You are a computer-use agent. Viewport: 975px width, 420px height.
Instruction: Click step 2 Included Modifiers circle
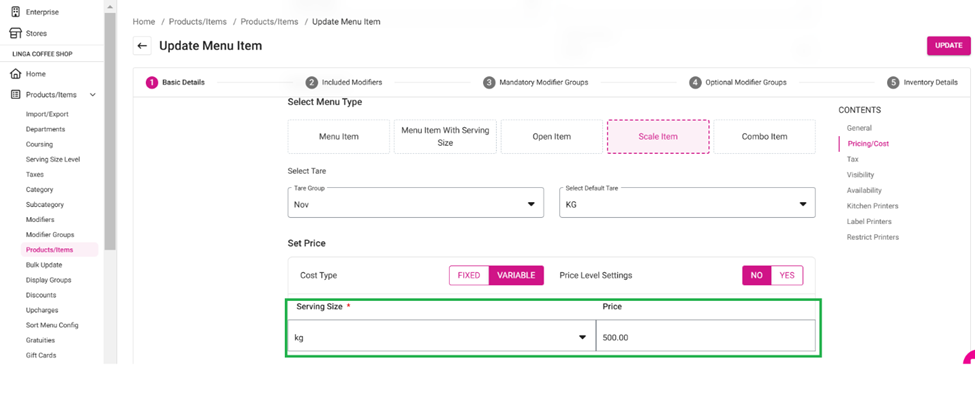(x=312, y=83)
